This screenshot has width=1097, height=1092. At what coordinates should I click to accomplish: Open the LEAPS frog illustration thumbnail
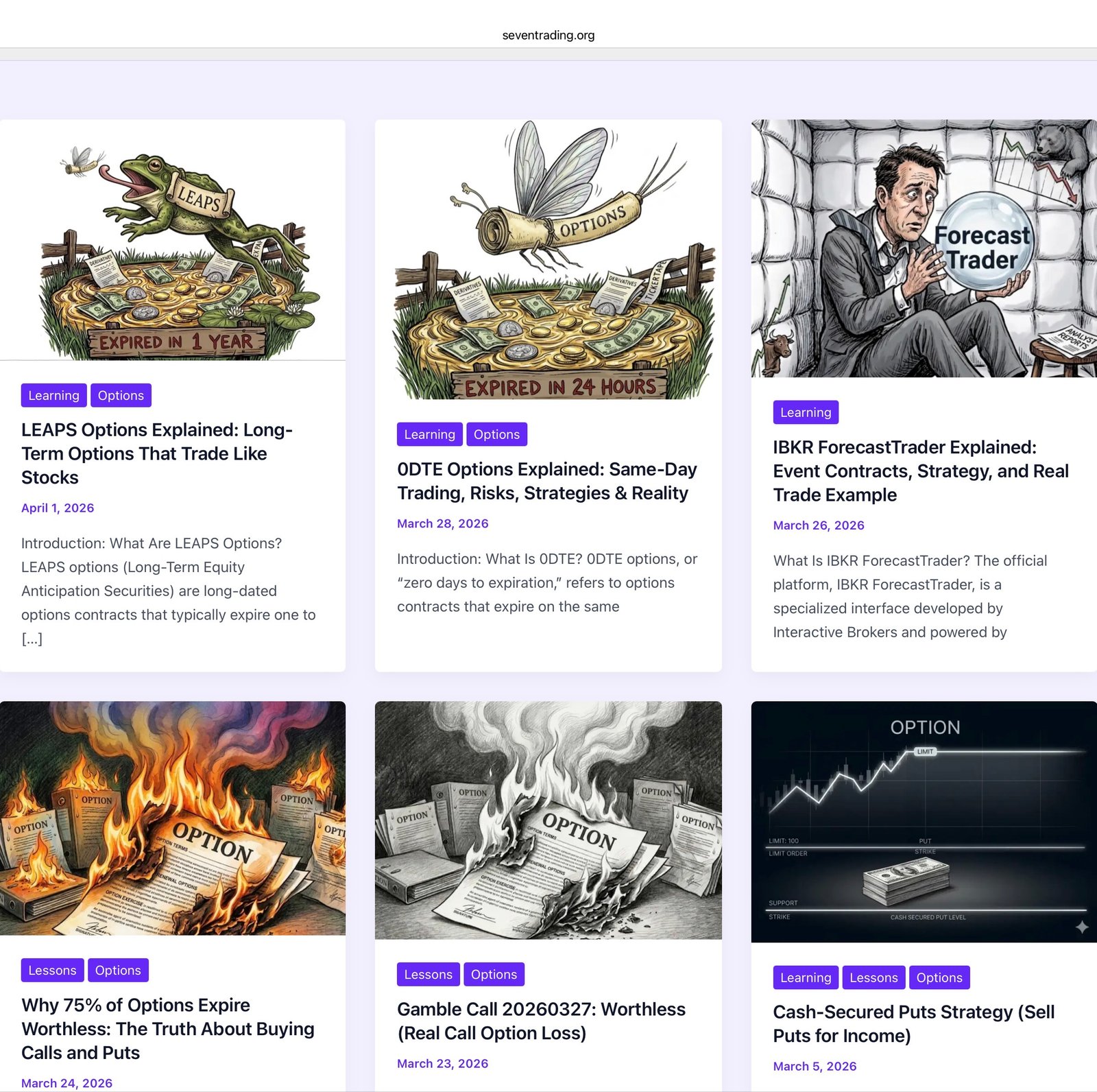click(172, 240)
